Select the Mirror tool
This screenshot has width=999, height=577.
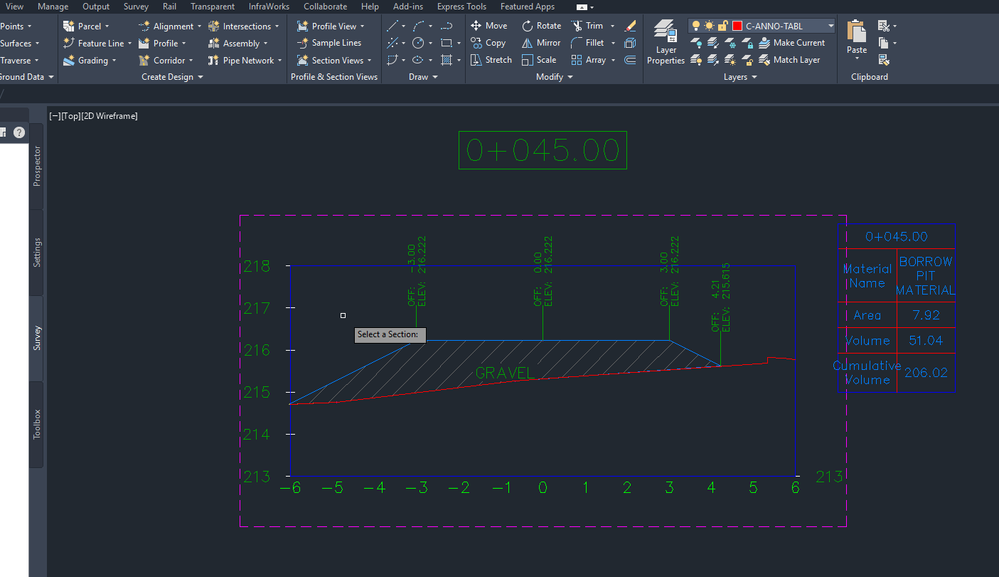[541, 43]
